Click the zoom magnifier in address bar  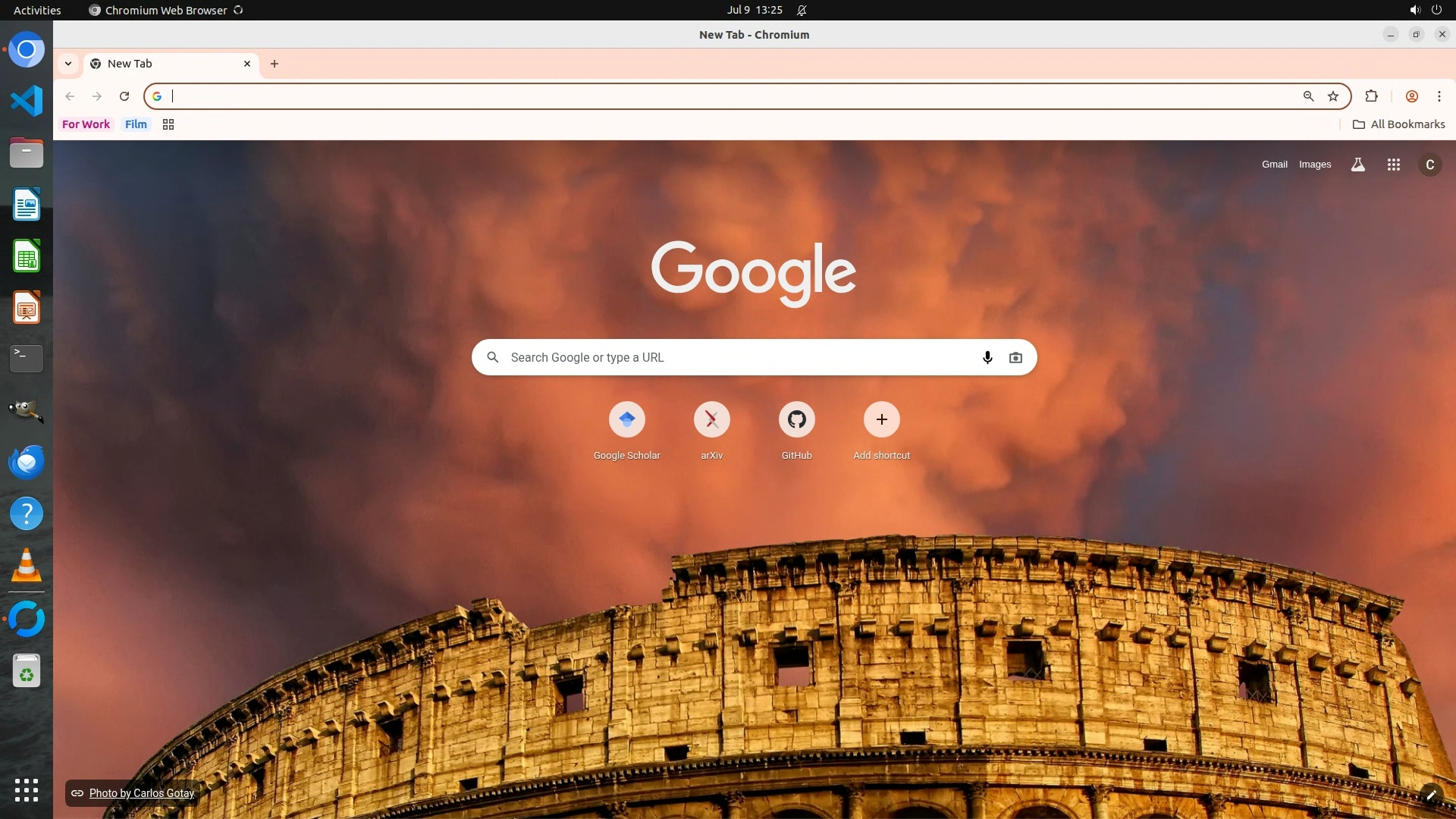1308,96
